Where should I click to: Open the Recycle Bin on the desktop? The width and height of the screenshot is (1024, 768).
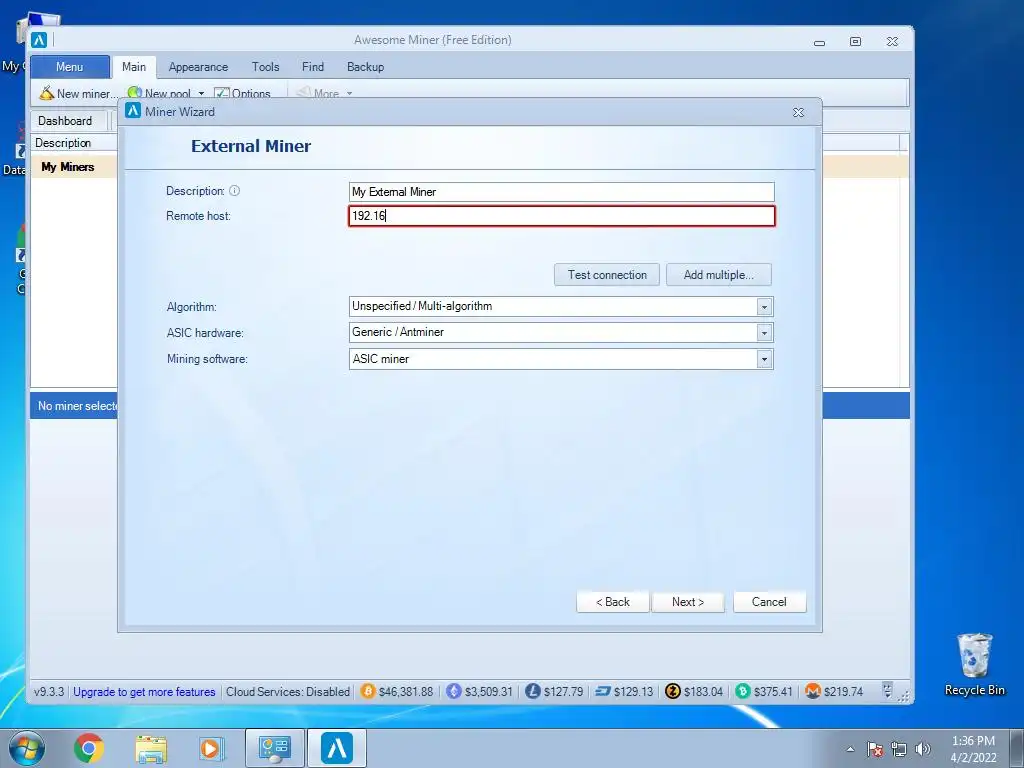[974, 665]
